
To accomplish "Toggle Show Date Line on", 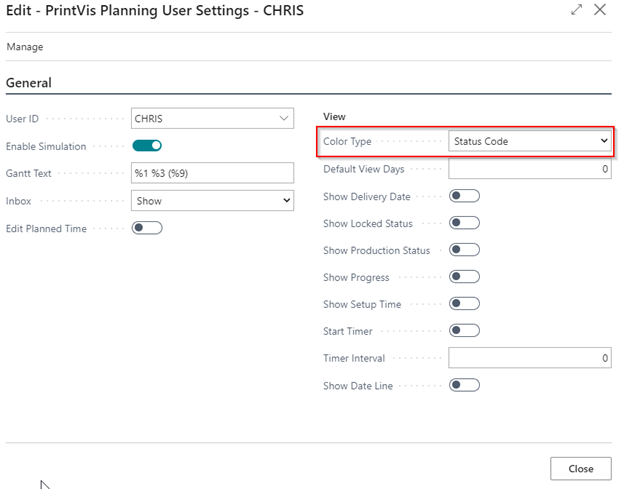I will coord(464,385).
